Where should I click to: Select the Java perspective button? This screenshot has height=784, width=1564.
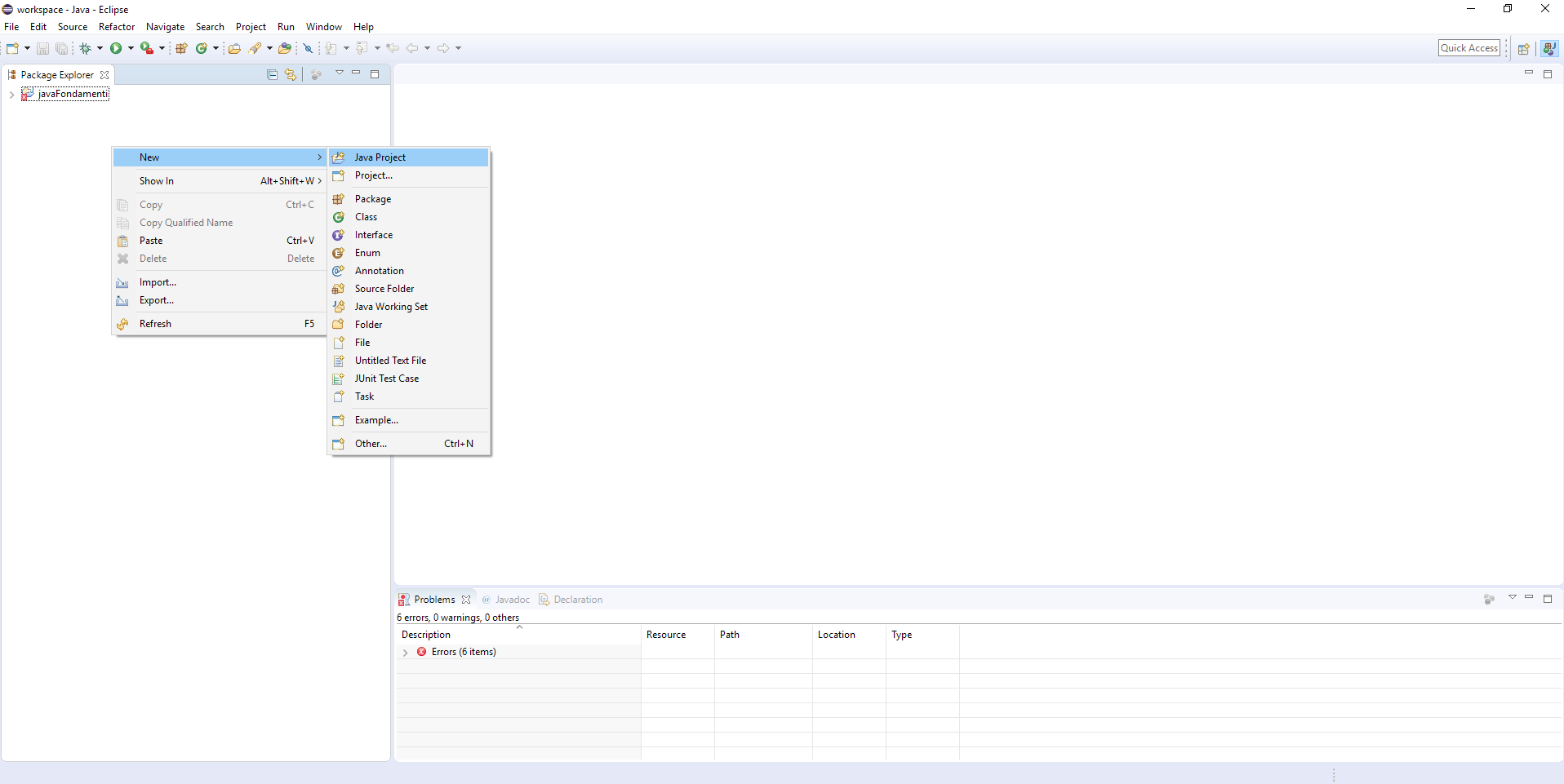(1548, 49)
